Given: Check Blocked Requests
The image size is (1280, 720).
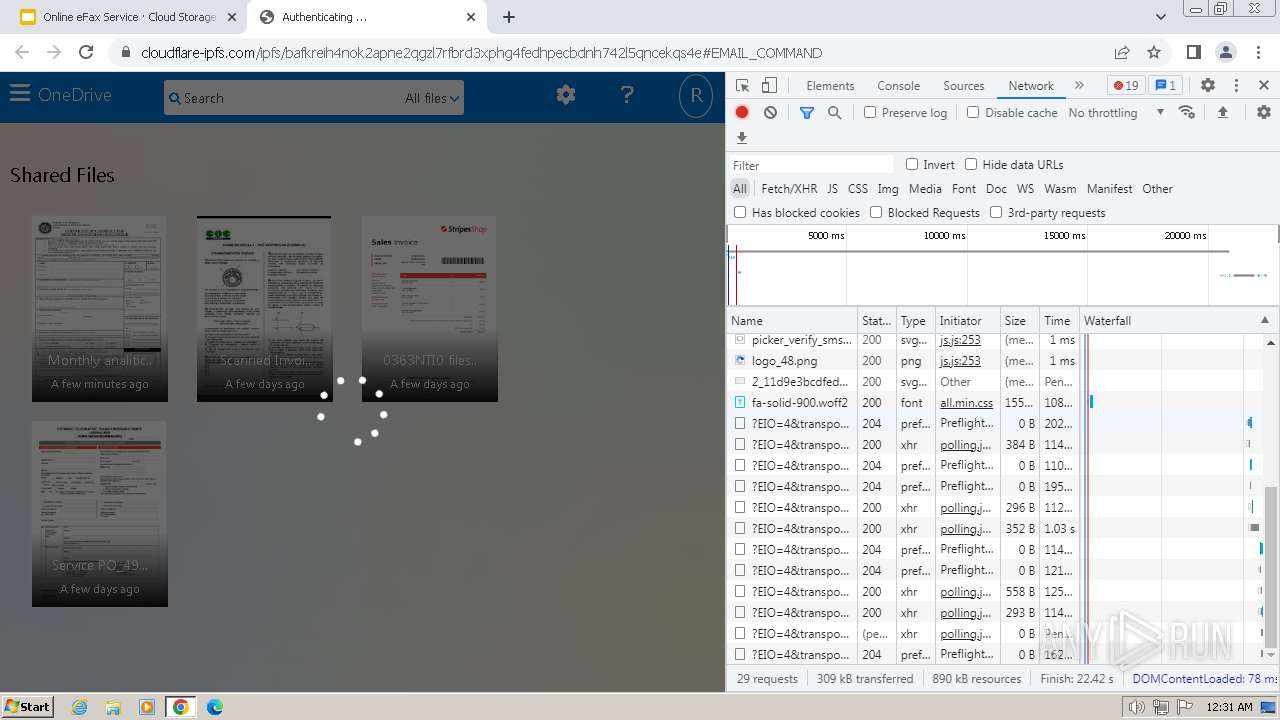Looking at the screenshot, I should (876, 212).
